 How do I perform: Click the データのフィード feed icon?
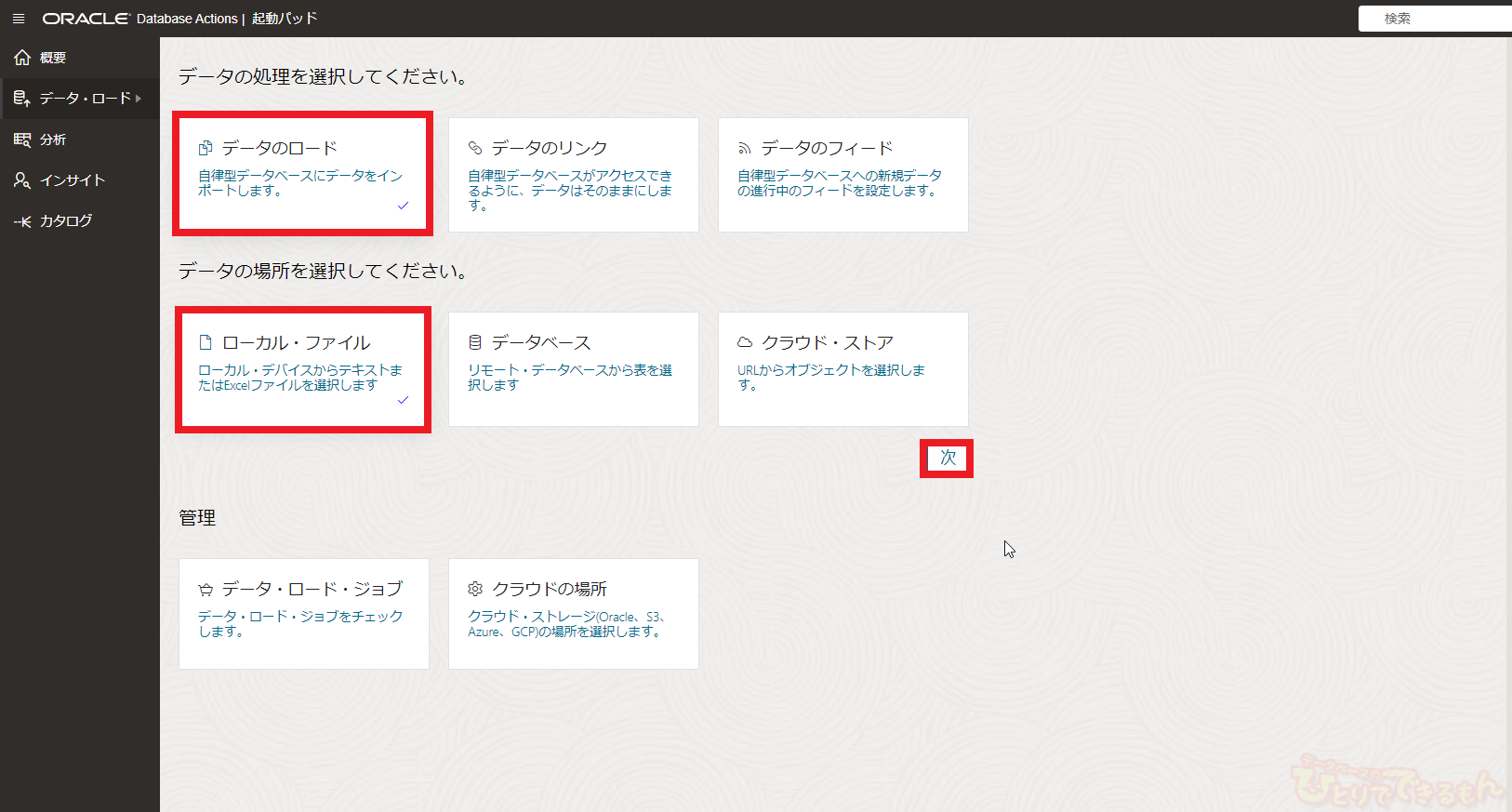tap(744, 148)
